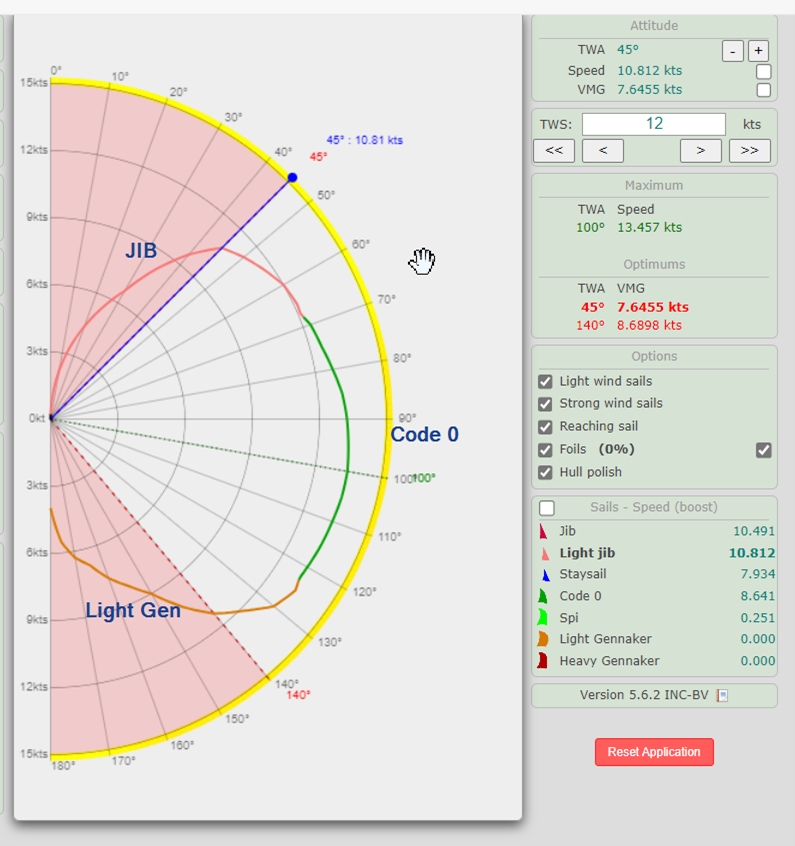Raise TWS one step with > button
Screen dimensions: 795x846
(701, 151)
